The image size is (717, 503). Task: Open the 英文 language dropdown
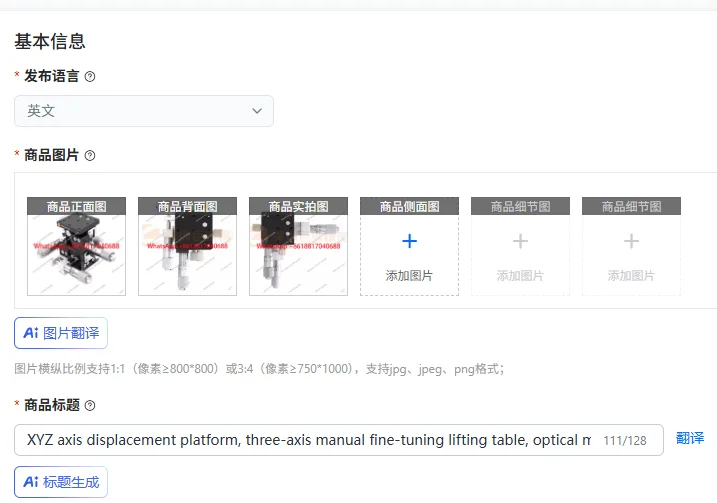[144, 111]
